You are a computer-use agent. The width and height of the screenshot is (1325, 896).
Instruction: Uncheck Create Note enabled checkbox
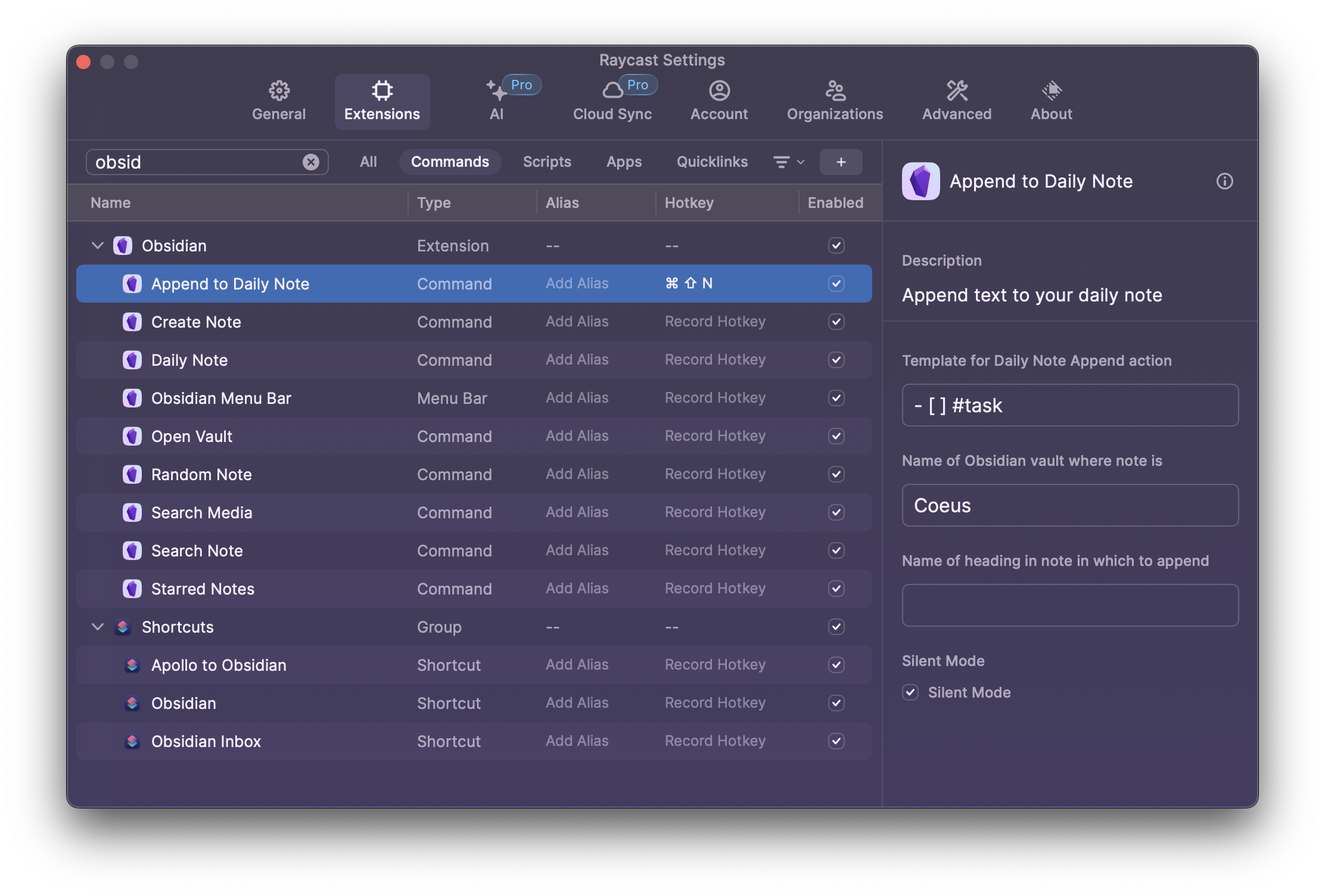pyautogui.click(x=836, y=322)
